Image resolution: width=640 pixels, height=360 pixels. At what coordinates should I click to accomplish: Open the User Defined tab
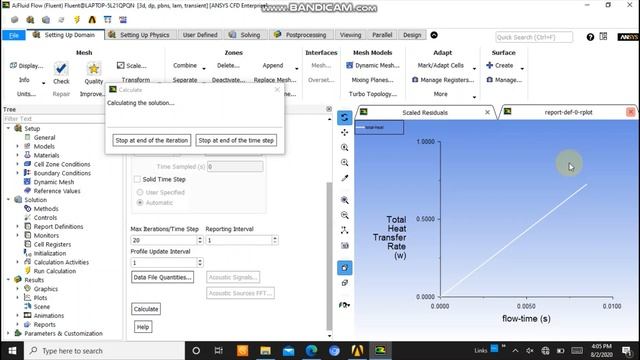[200, 35]
